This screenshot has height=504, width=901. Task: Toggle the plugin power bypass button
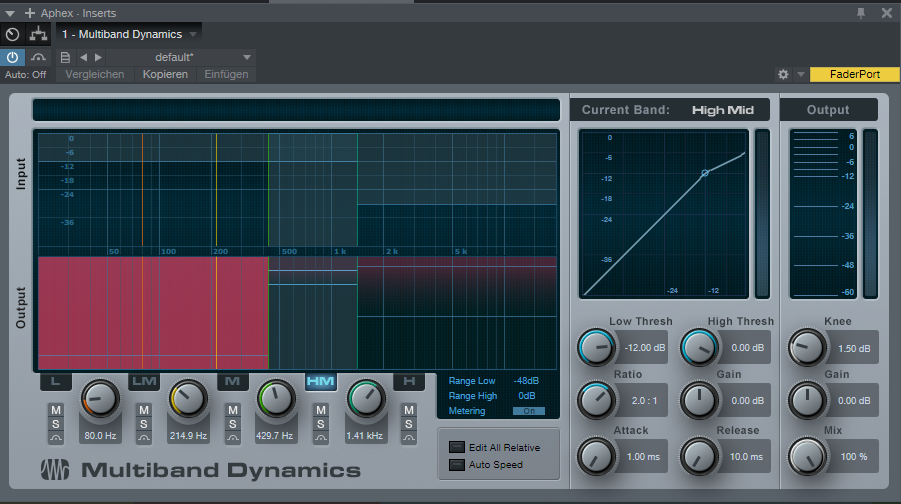tap(12, 57)
